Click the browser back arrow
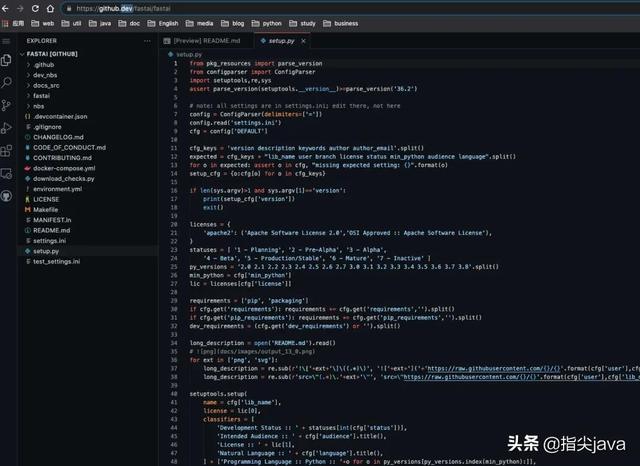Image resolution: width=640 pixels, height=466 pixels. (5, 9)
